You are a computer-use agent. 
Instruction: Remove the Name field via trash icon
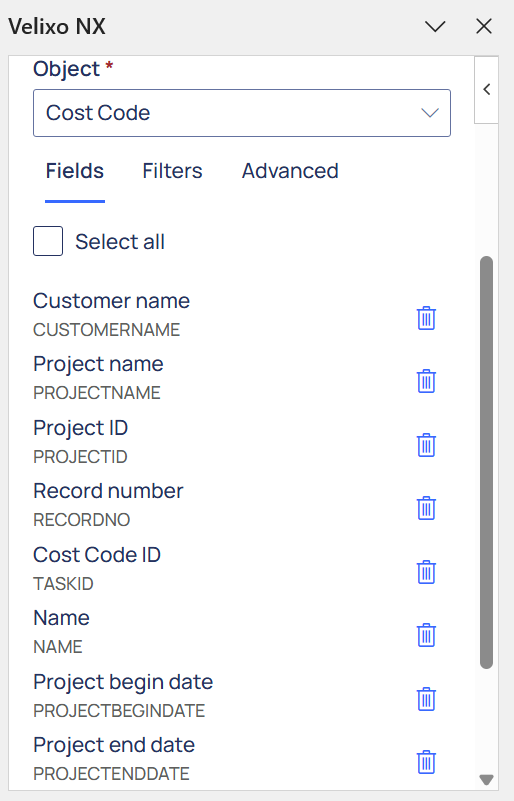(426, 635)
